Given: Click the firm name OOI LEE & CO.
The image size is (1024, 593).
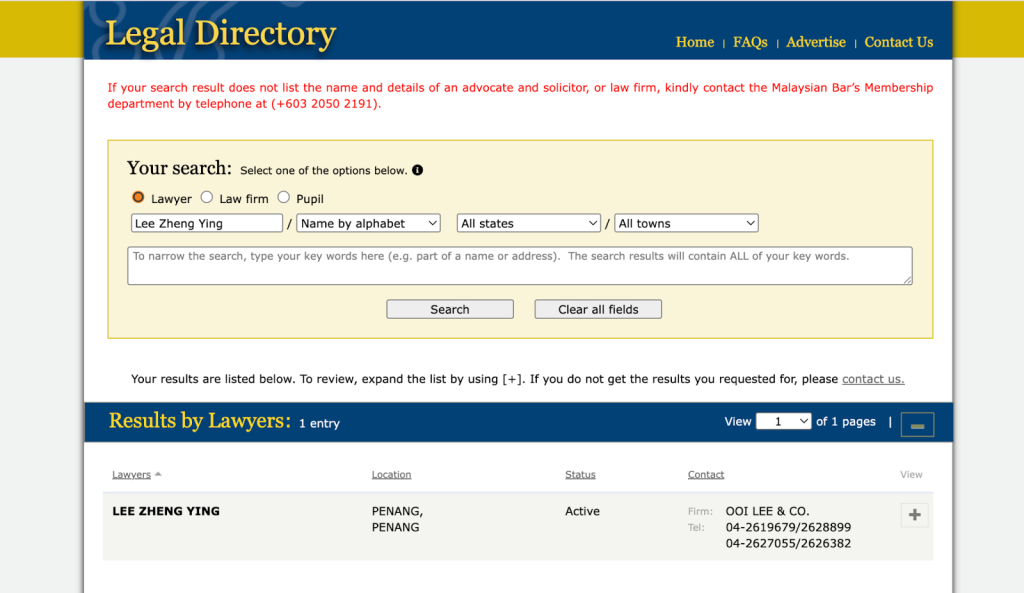Looking at the screenshot, I should pyautogui.click(x=767, y=511).
